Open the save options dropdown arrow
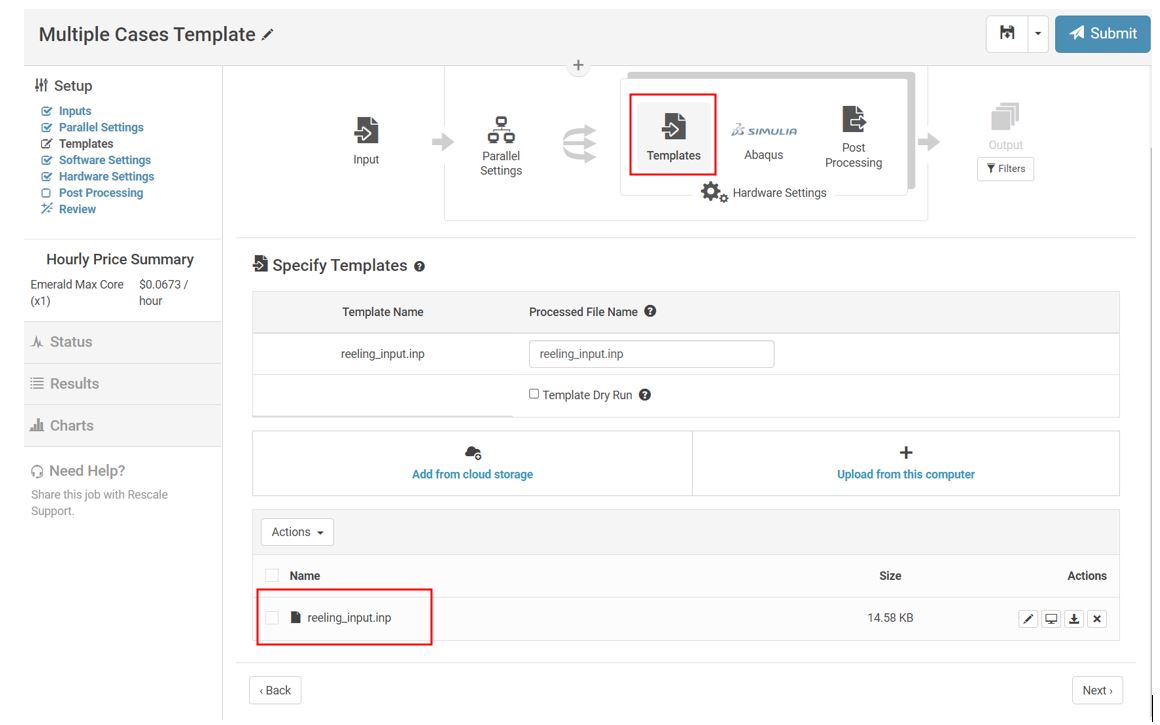The image size is (1160, 725). pyautogui.click(x=1038, y=33)
